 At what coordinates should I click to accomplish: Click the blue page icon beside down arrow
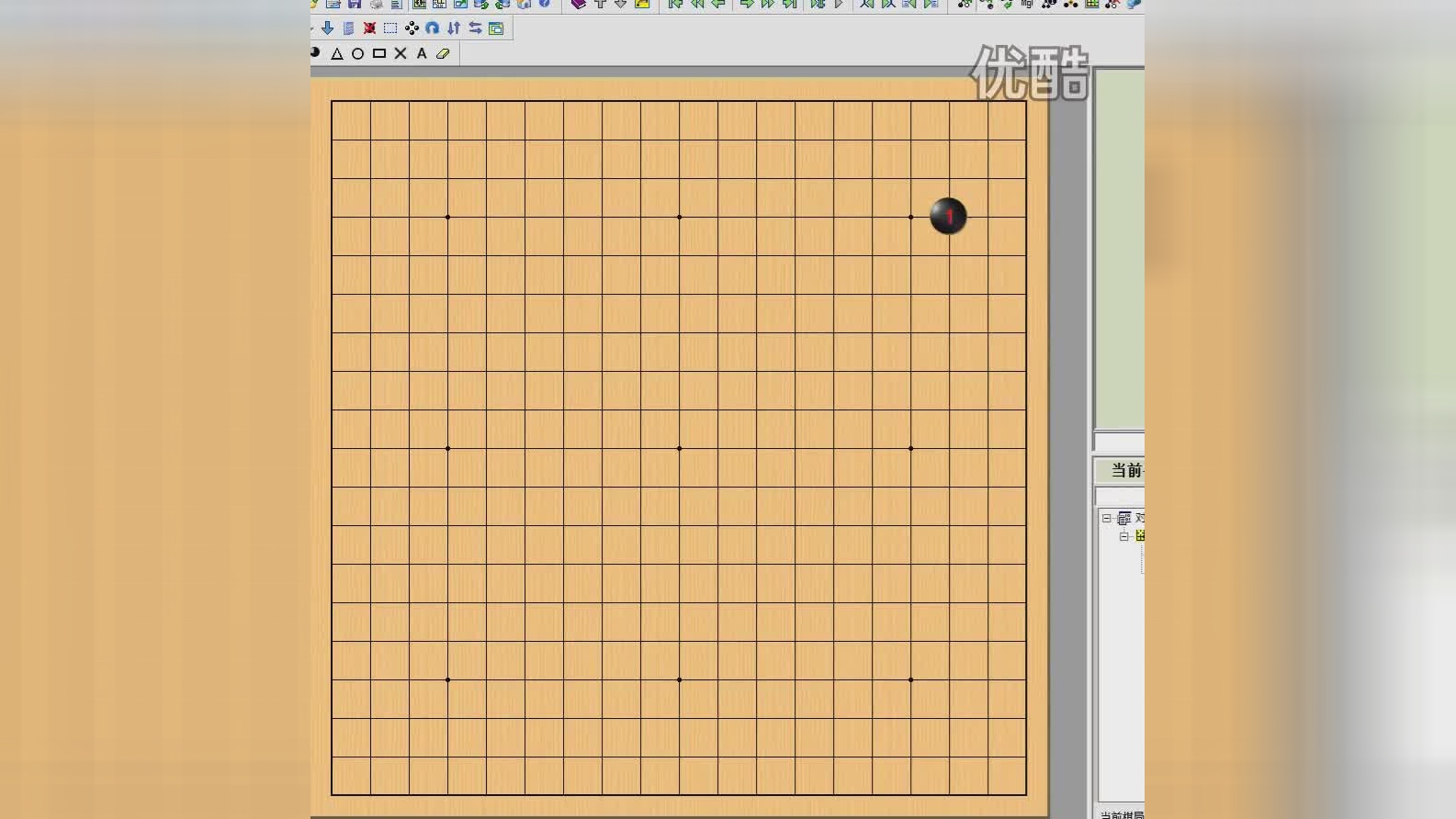tap(348, 28)
